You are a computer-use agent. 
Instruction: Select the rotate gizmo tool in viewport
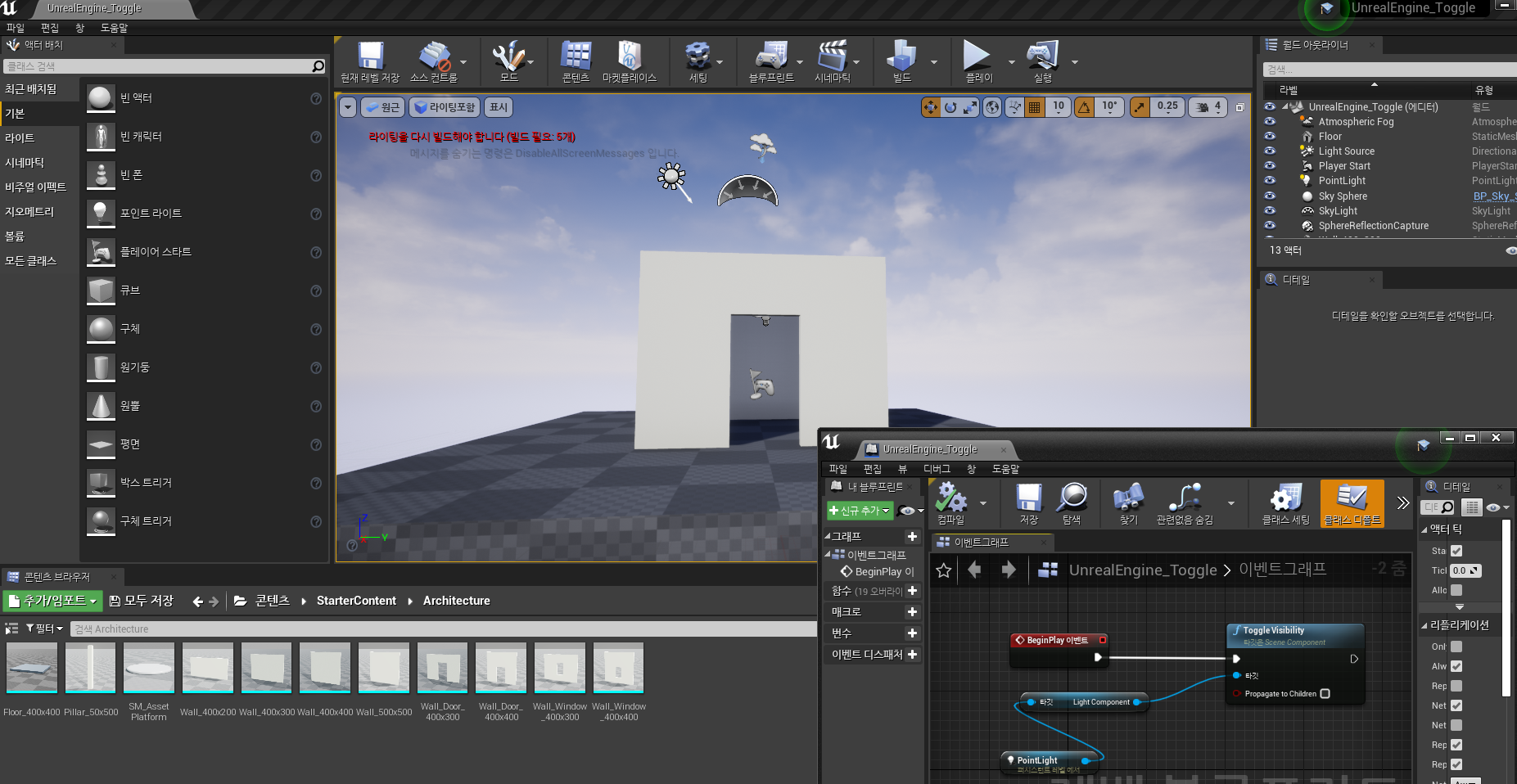coord(950,107)
